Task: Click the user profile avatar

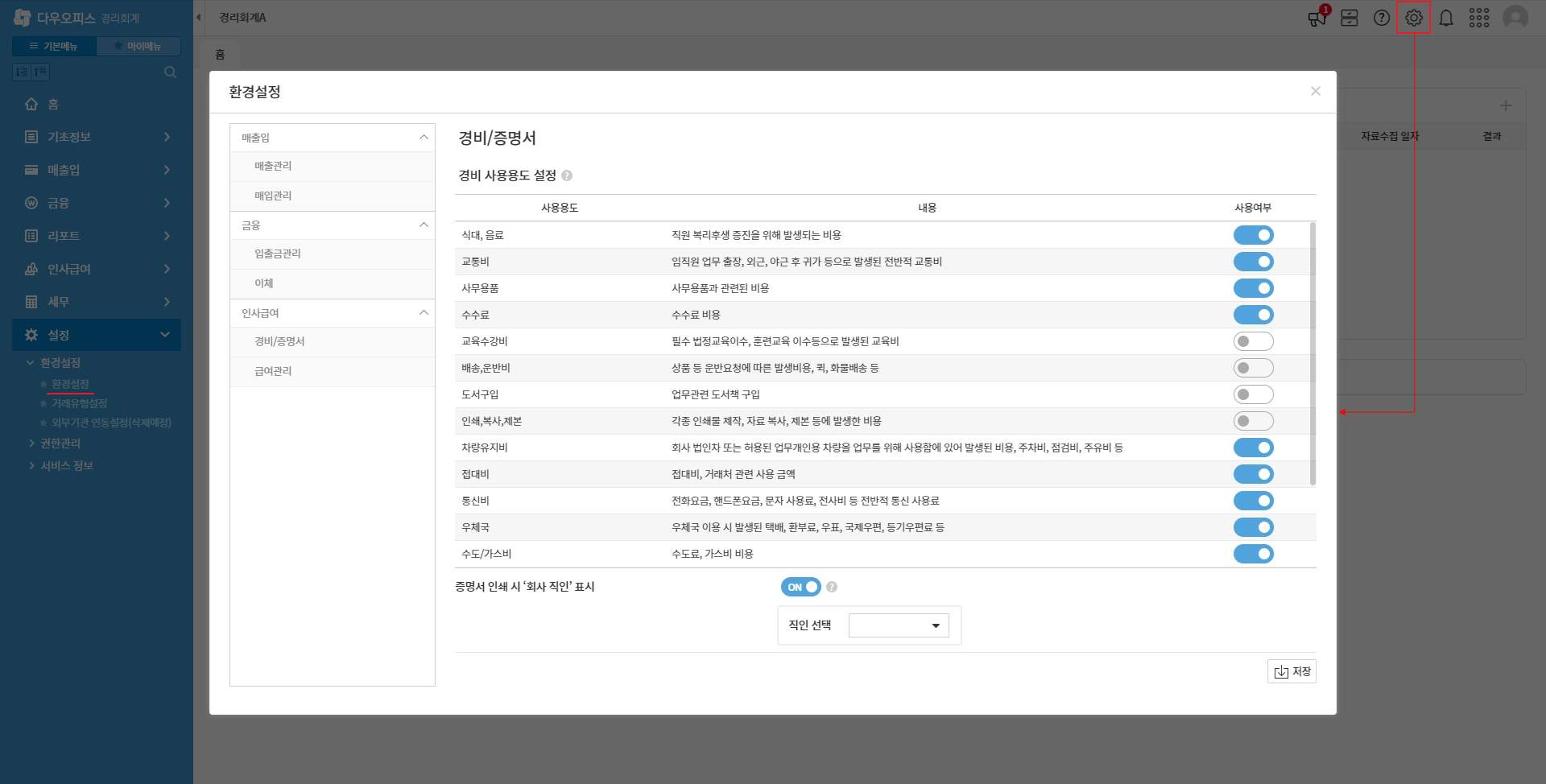Action: point(1515,18)
